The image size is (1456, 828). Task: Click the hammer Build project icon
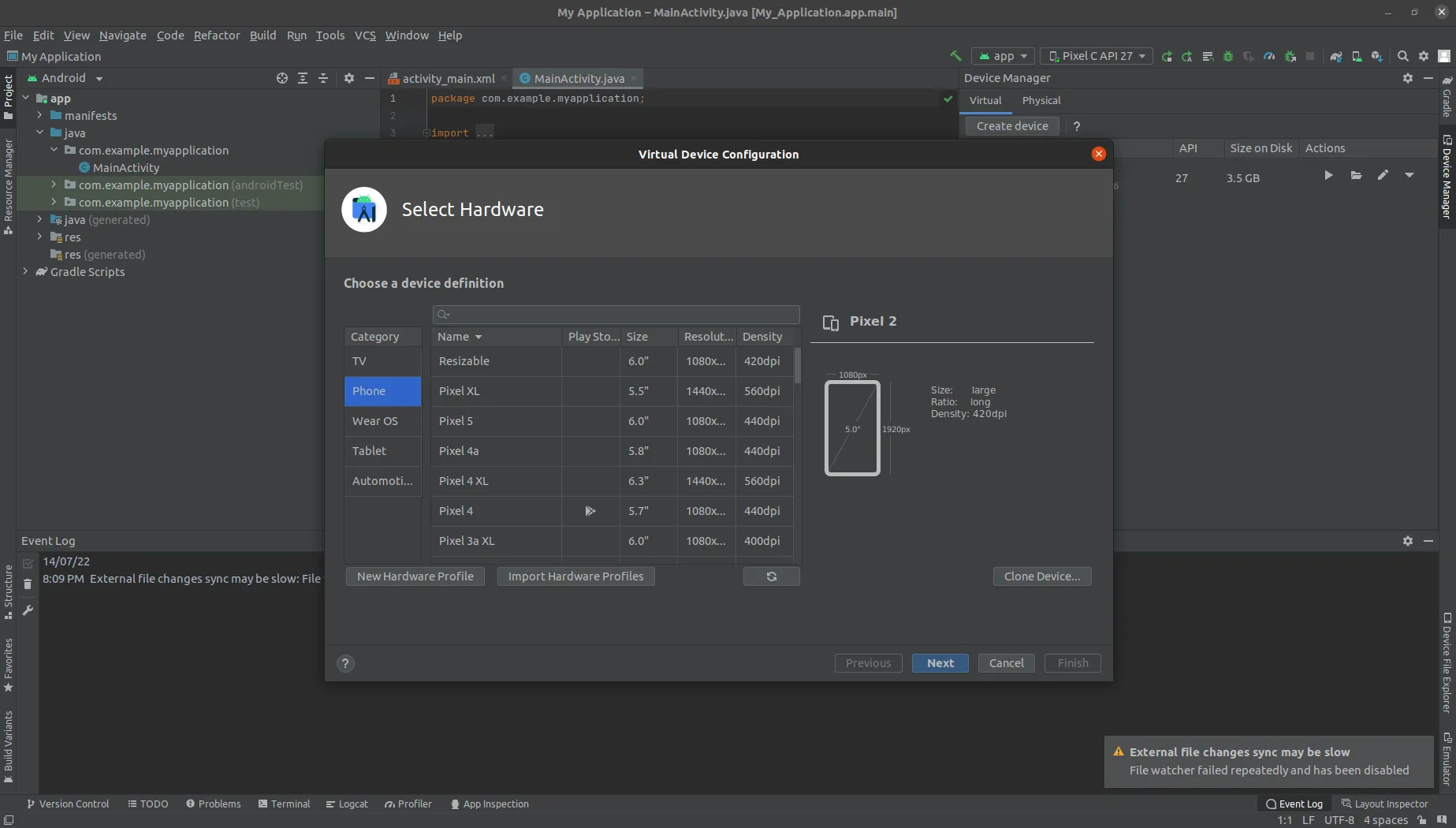coord(955,56)
